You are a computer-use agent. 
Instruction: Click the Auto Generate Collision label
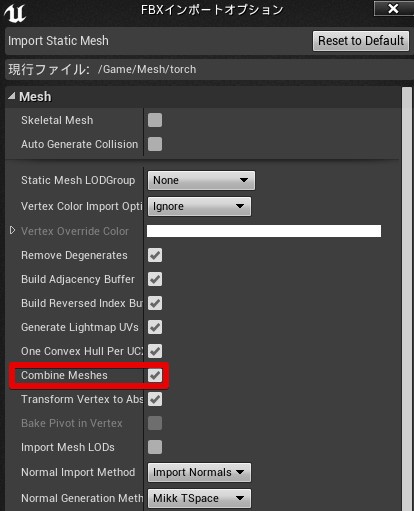[x=80, y=144]
